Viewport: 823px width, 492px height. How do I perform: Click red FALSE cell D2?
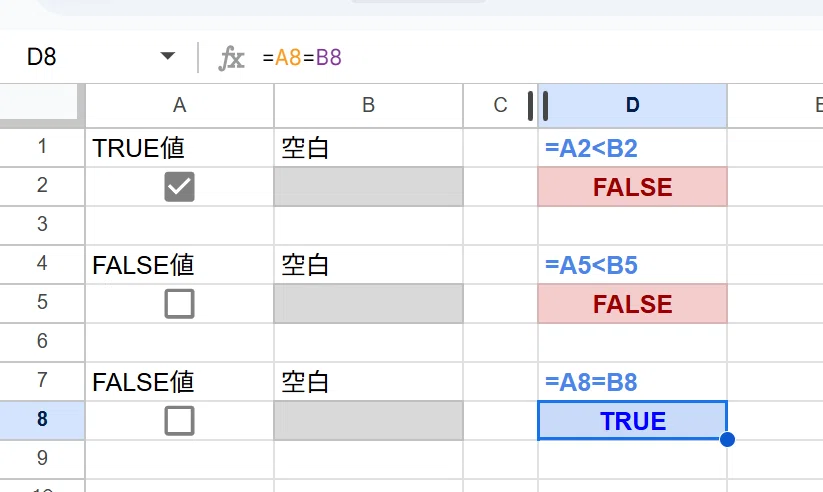tap(632, 186)
